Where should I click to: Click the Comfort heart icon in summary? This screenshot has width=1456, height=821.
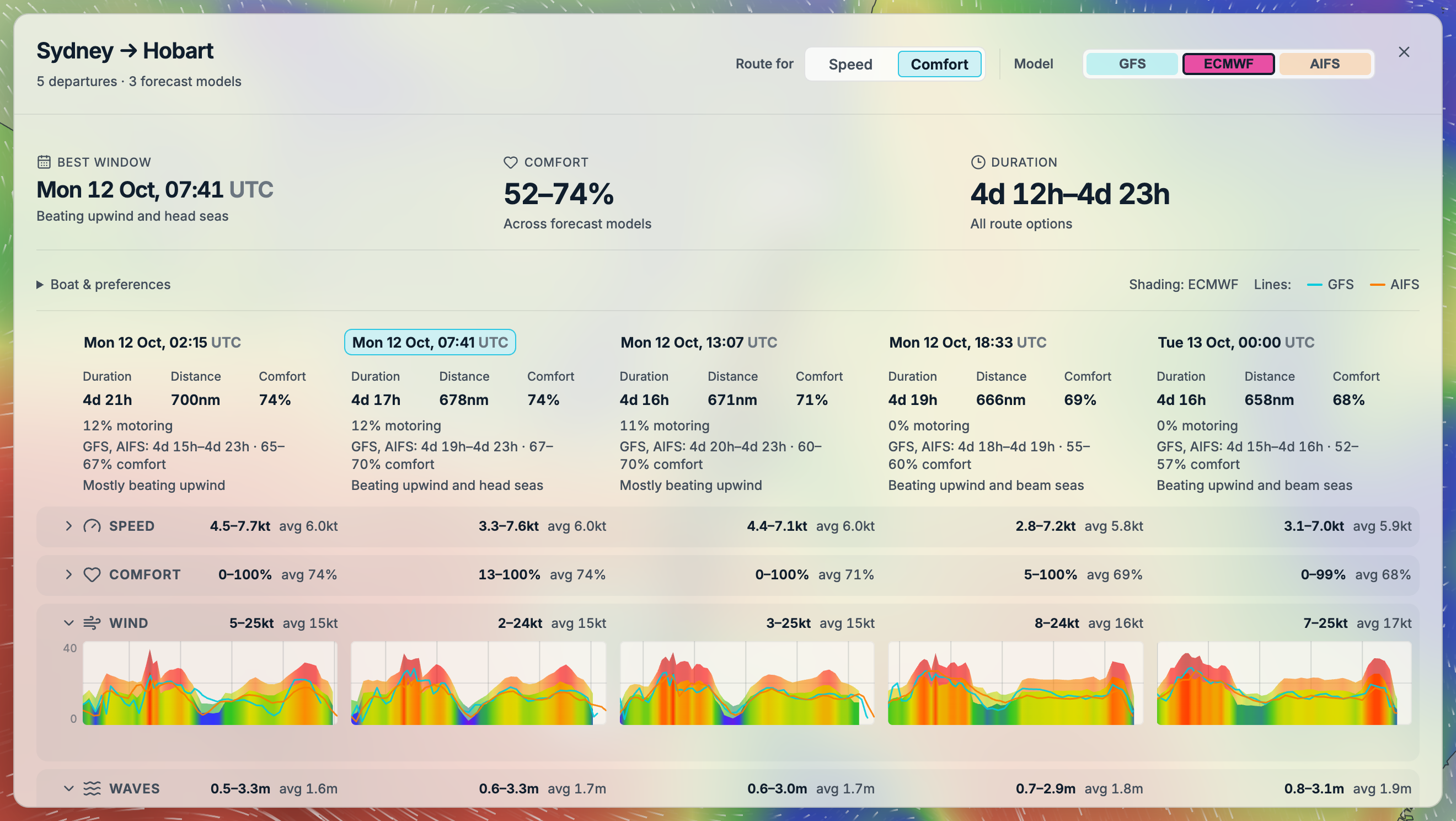[x=510, y=162]
